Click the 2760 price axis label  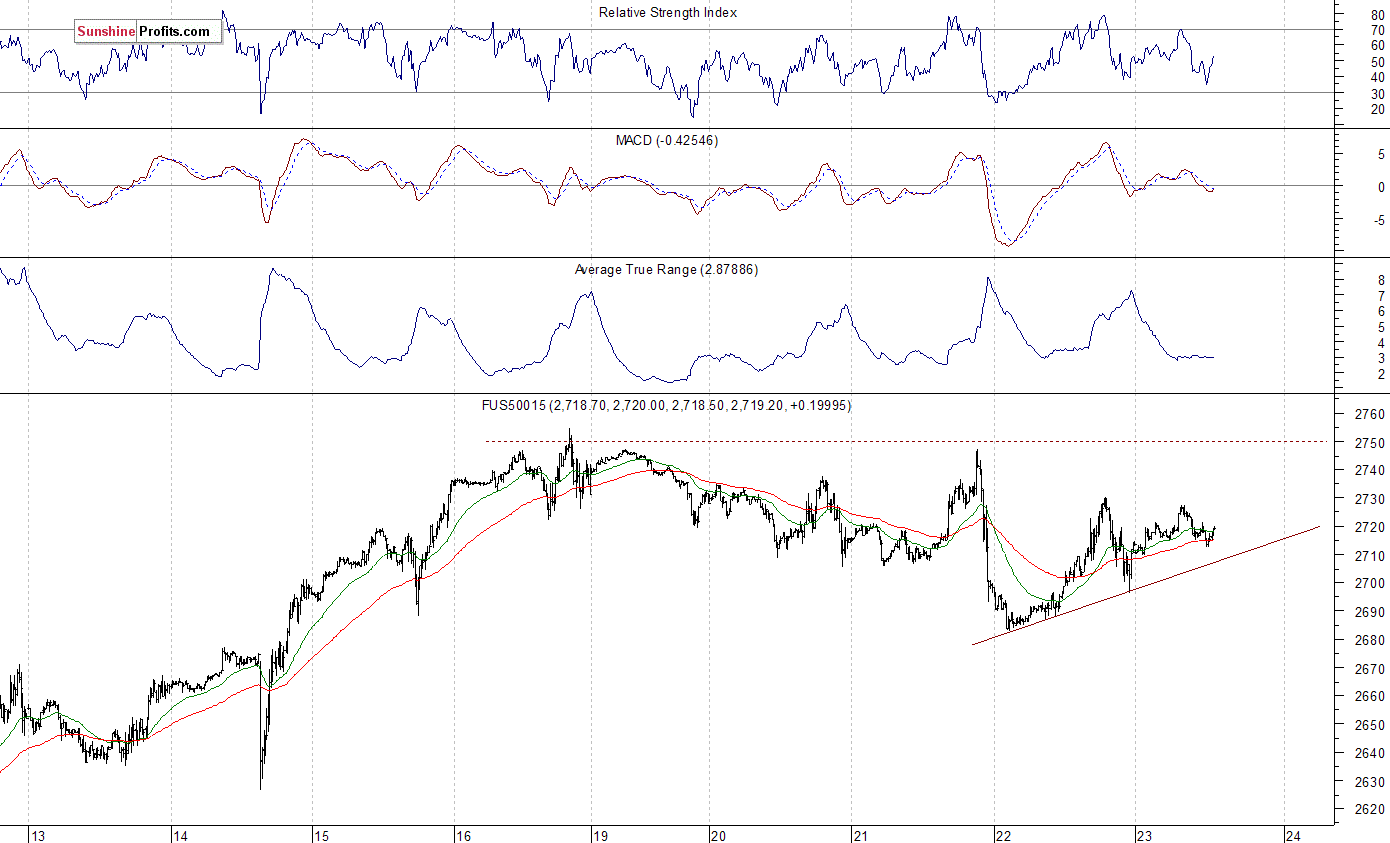pos(1369,414)
